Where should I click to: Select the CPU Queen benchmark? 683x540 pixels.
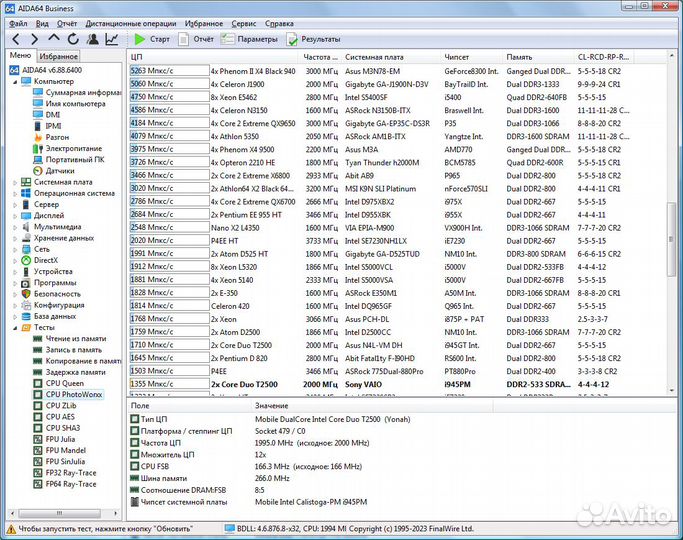pos(64,383)
